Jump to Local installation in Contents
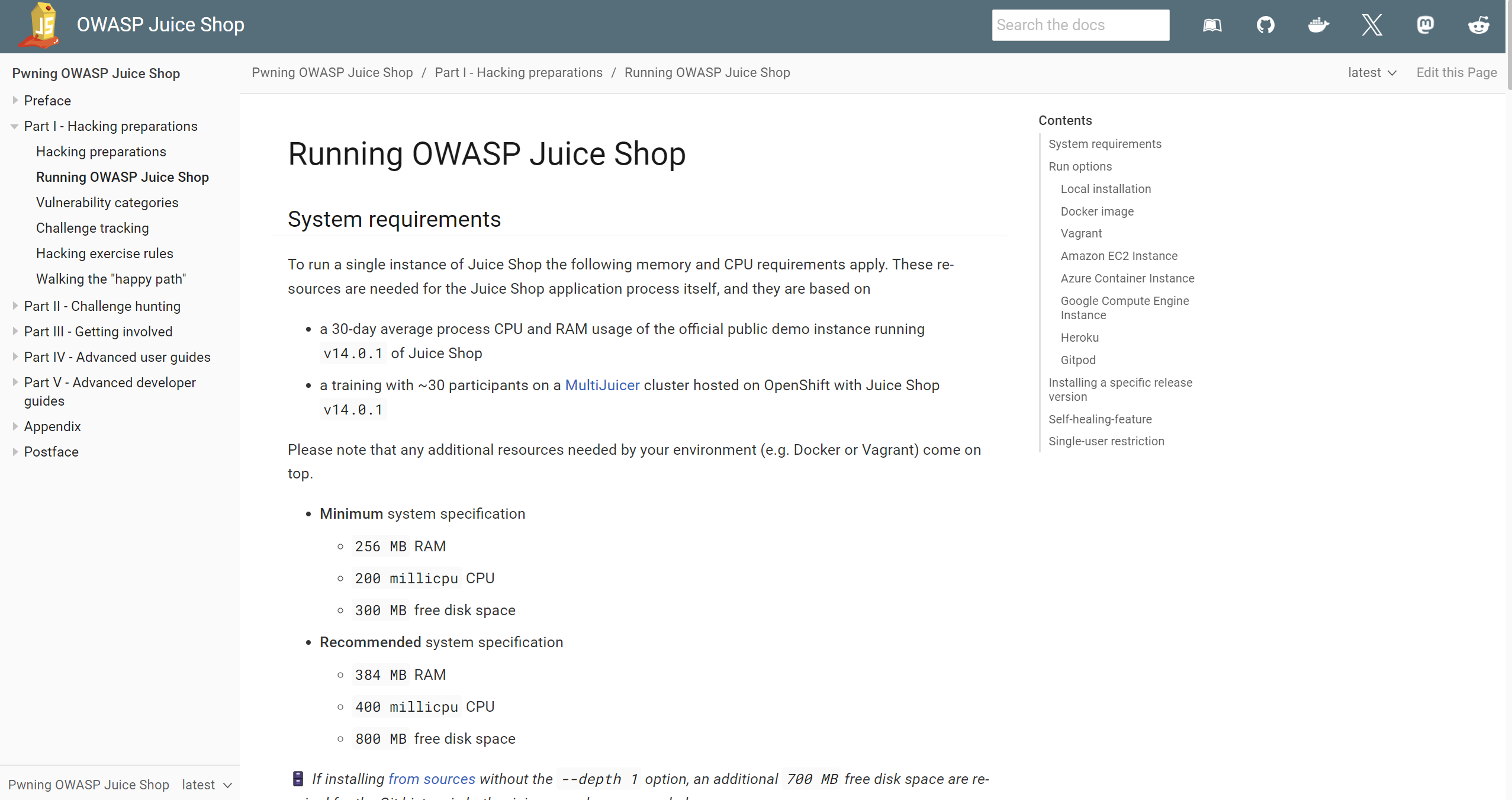The width and height of the screenshot is (1512, 800). 1106,189
